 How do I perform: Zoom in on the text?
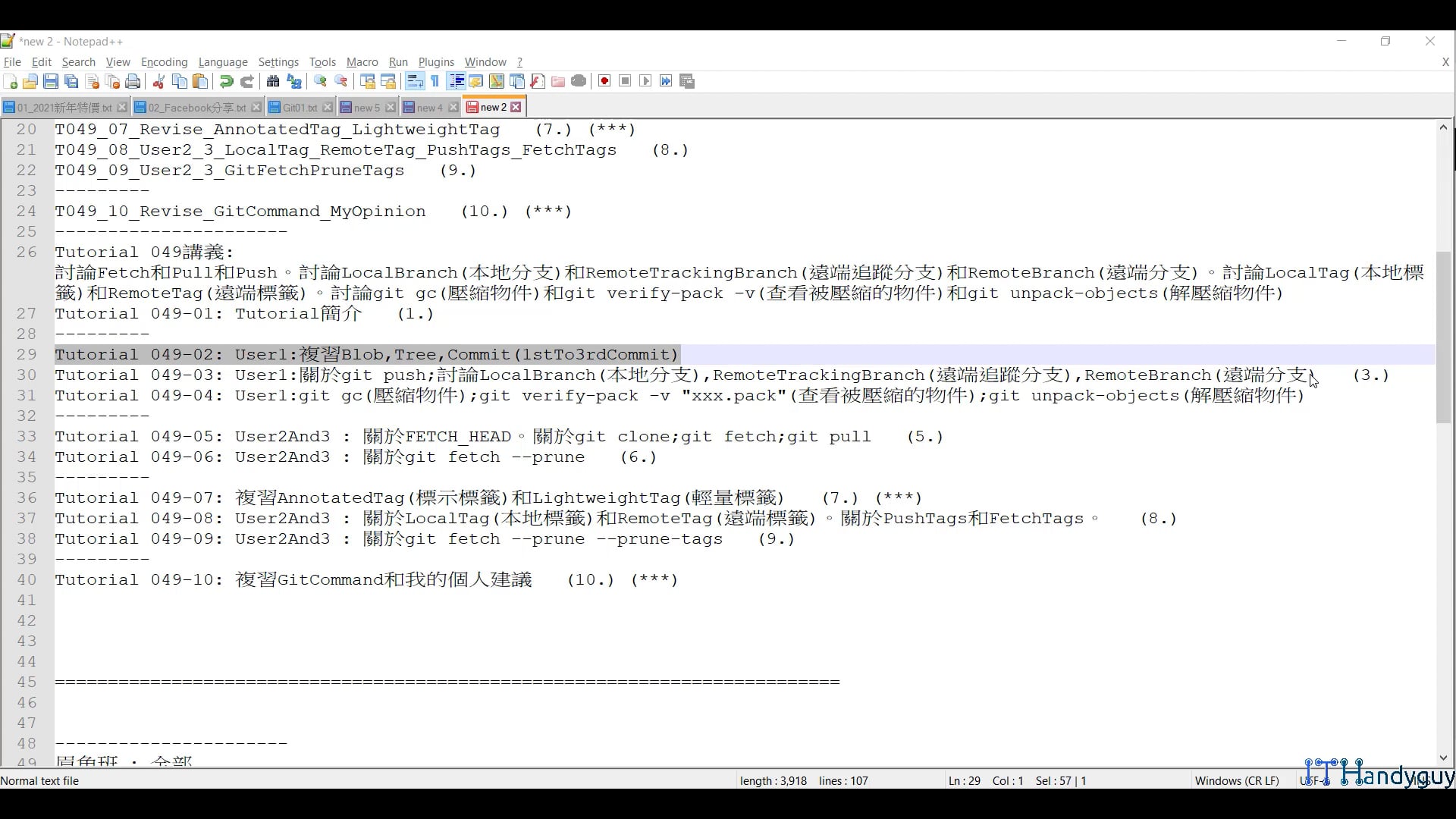point(320,81)
